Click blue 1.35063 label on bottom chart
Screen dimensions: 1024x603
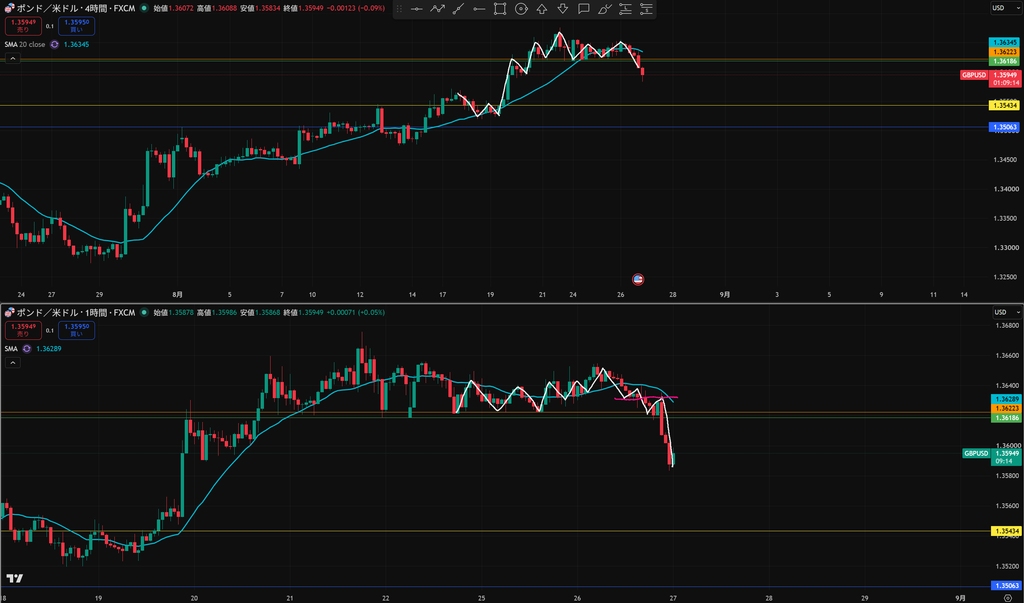[x=1006, y=585]
